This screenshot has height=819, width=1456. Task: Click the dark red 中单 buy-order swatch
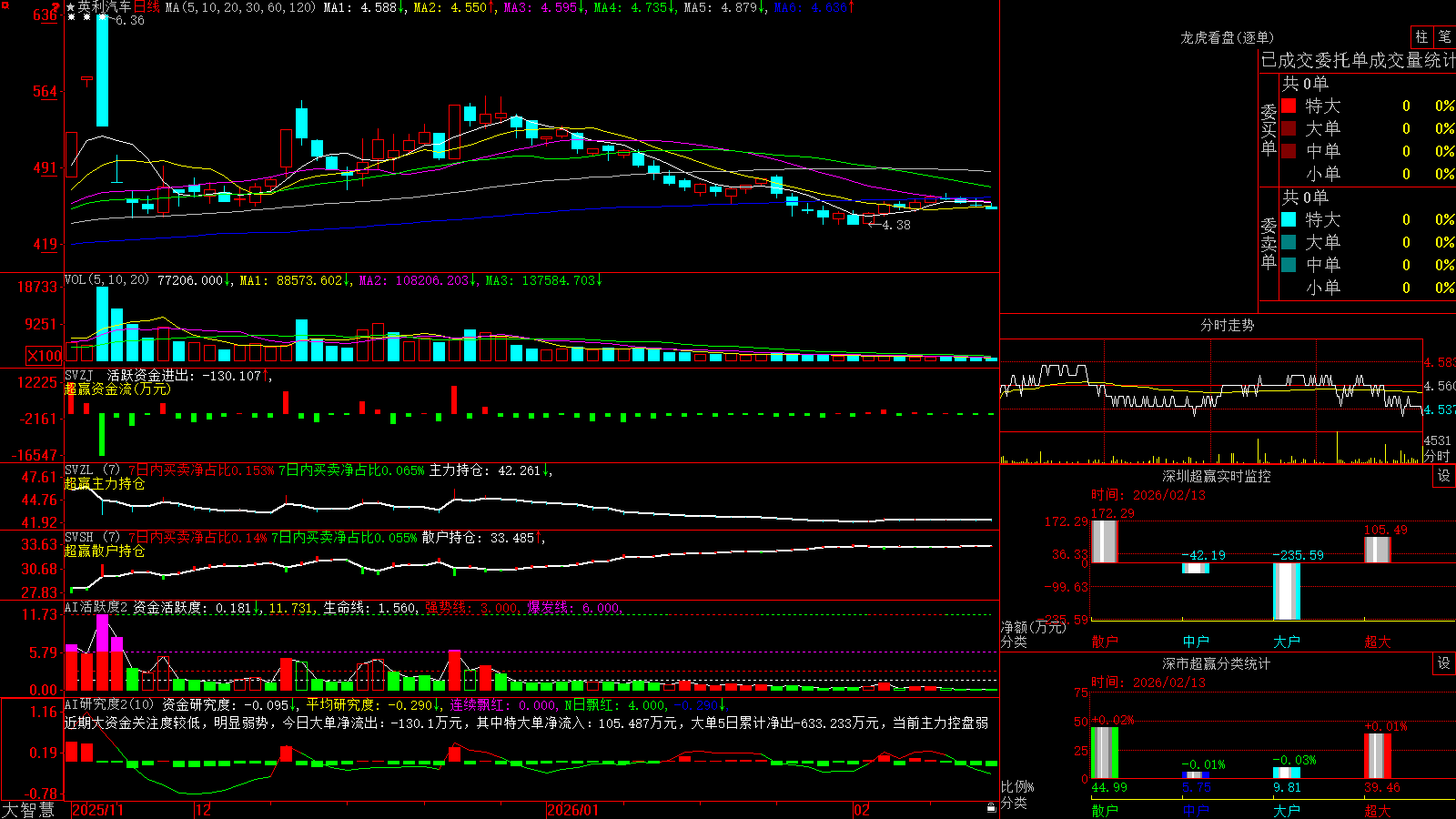click(x=1289, y=151)
